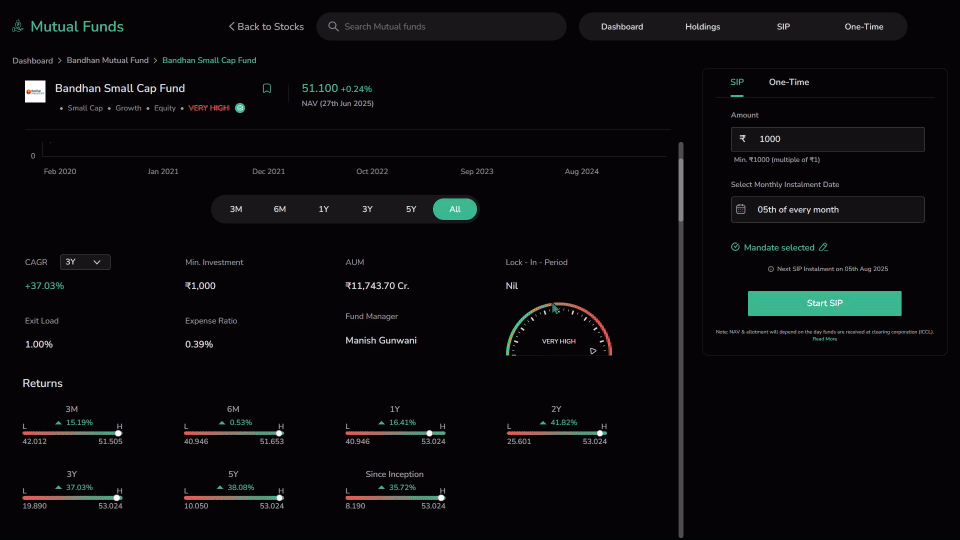Click the 2Y return 41.82% value
This screenshot has height=540, width=960.
(x=563, y=422)
